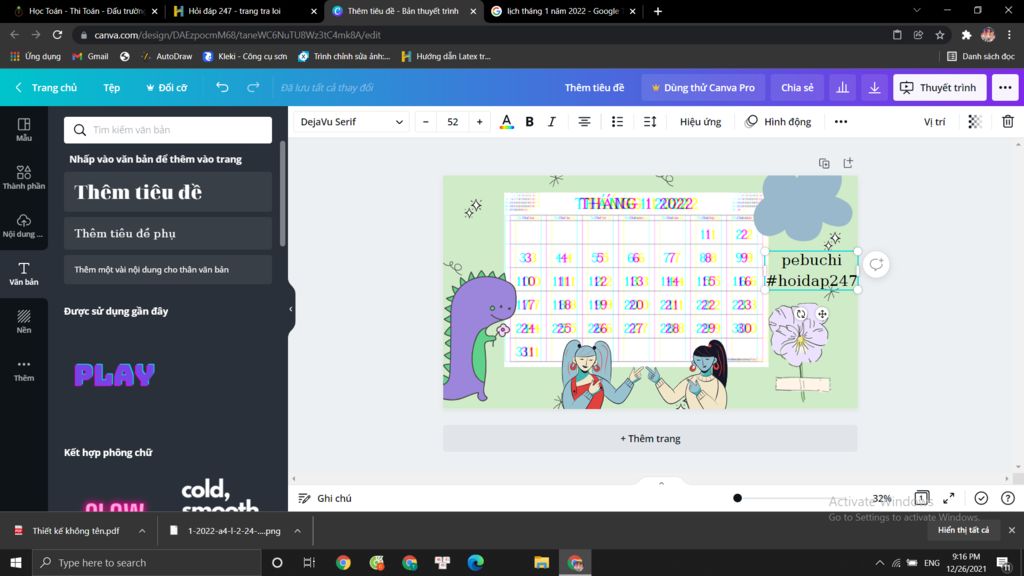
Task: Click Dùng thử Canva Pro
Action: (x=703, y=88)
